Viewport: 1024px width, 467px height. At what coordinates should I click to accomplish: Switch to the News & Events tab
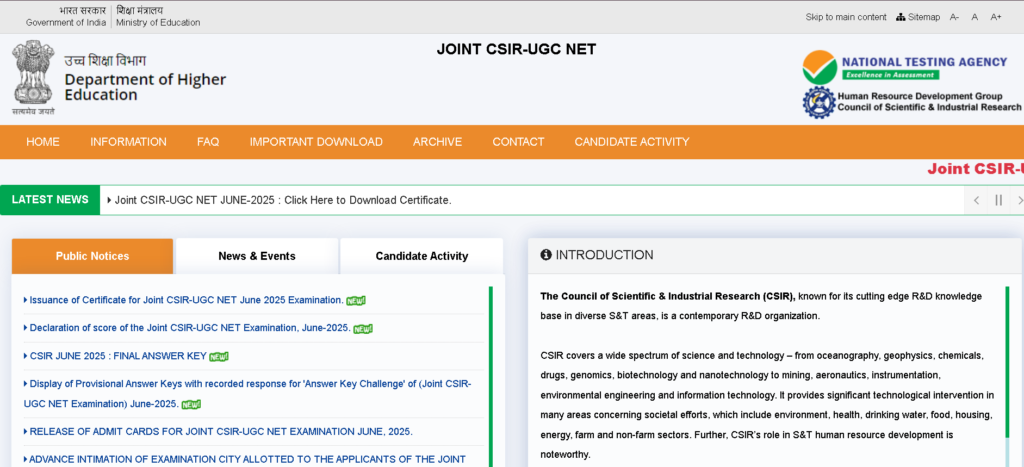tap(257, 256)
